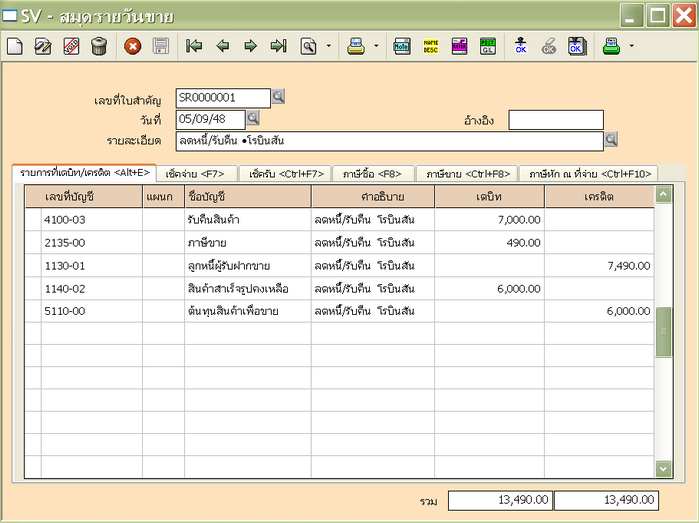Click the อ้างอิง reference input field
Image resolution: width=699 pixels, height=523 pixels.
tap(555, 120)
